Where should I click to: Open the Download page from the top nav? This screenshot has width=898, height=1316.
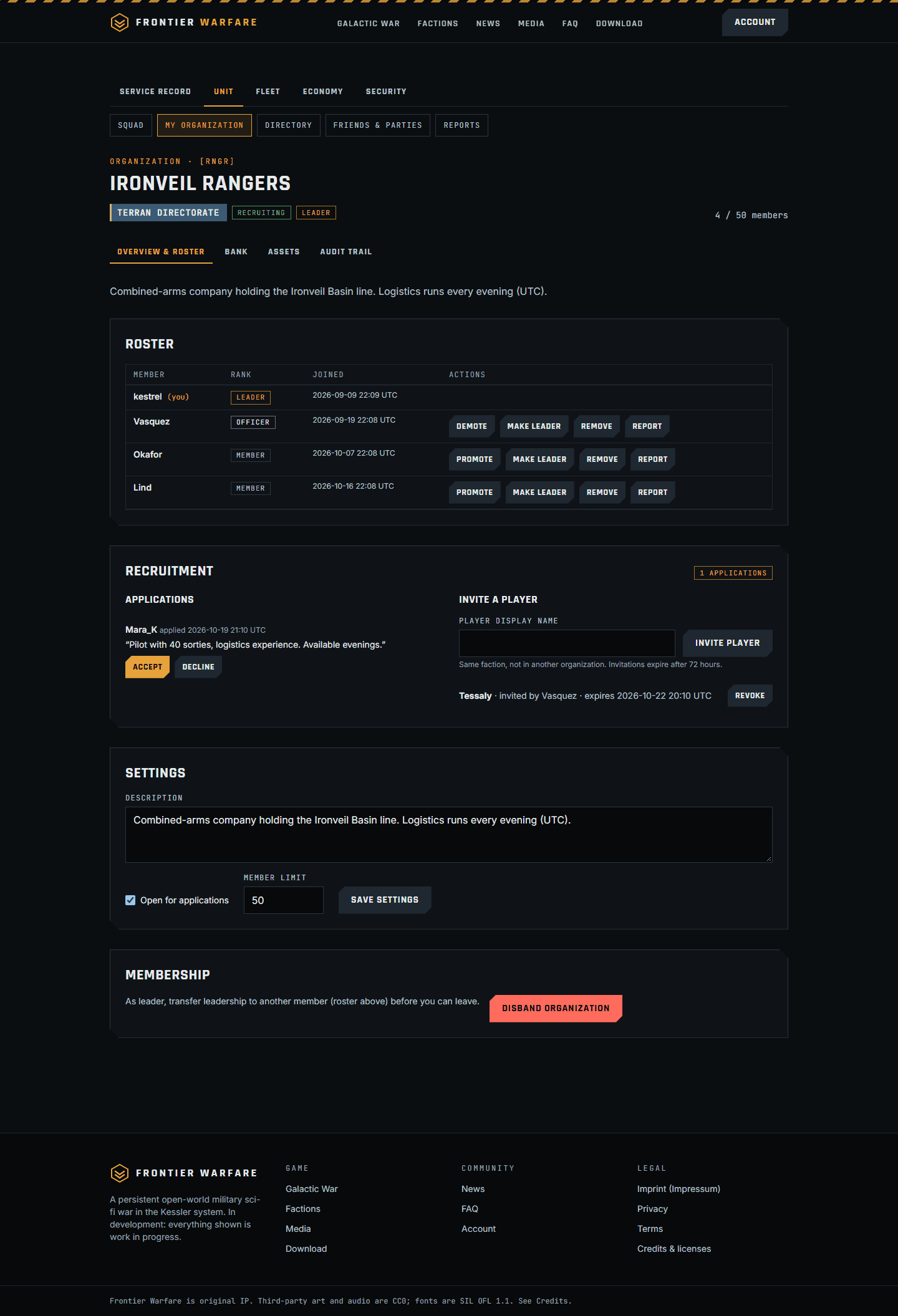coord(619,24)
